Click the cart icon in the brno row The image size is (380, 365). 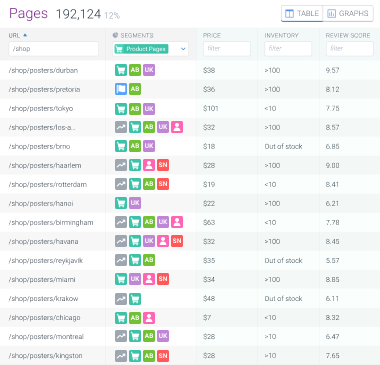[121, 146]
